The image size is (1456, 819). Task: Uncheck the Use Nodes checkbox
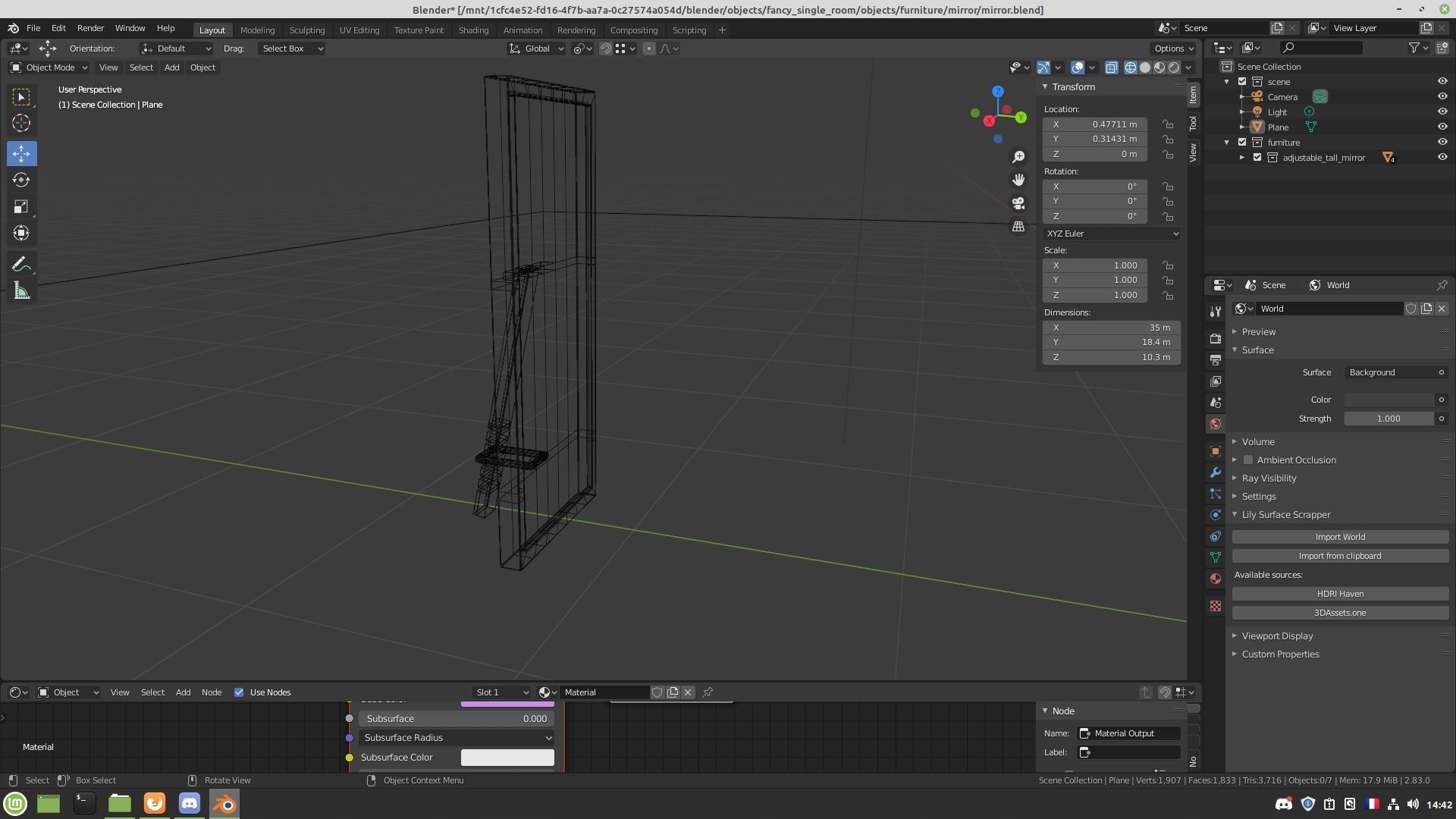coord(239,692)
